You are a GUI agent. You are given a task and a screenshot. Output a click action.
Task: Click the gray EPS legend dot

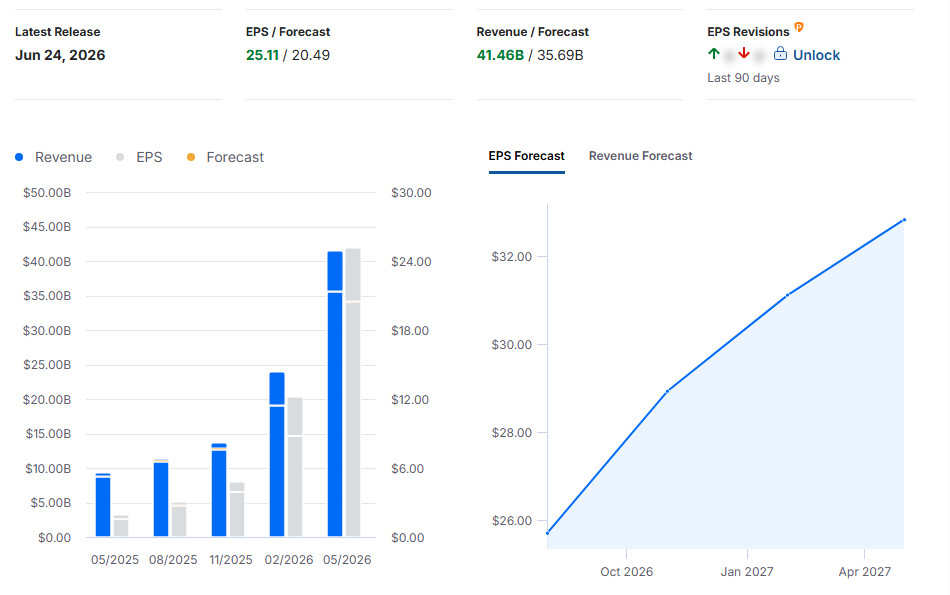pos(120,158)
